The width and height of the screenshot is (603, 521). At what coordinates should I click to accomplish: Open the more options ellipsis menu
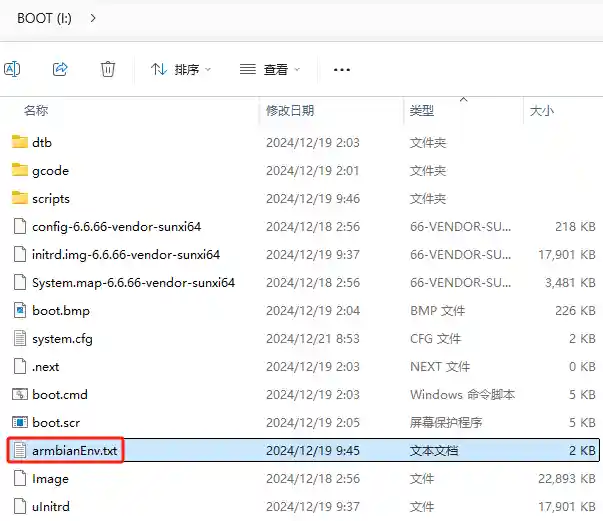342,70
